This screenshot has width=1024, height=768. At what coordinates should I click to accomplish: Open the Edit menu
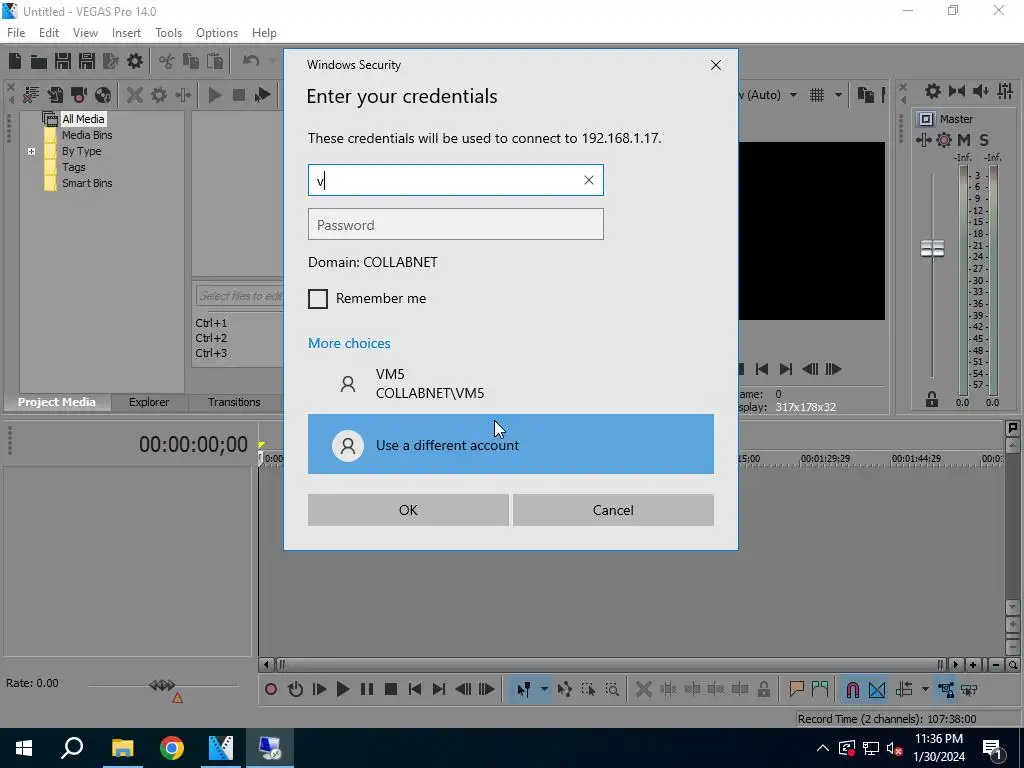[49, 33]
